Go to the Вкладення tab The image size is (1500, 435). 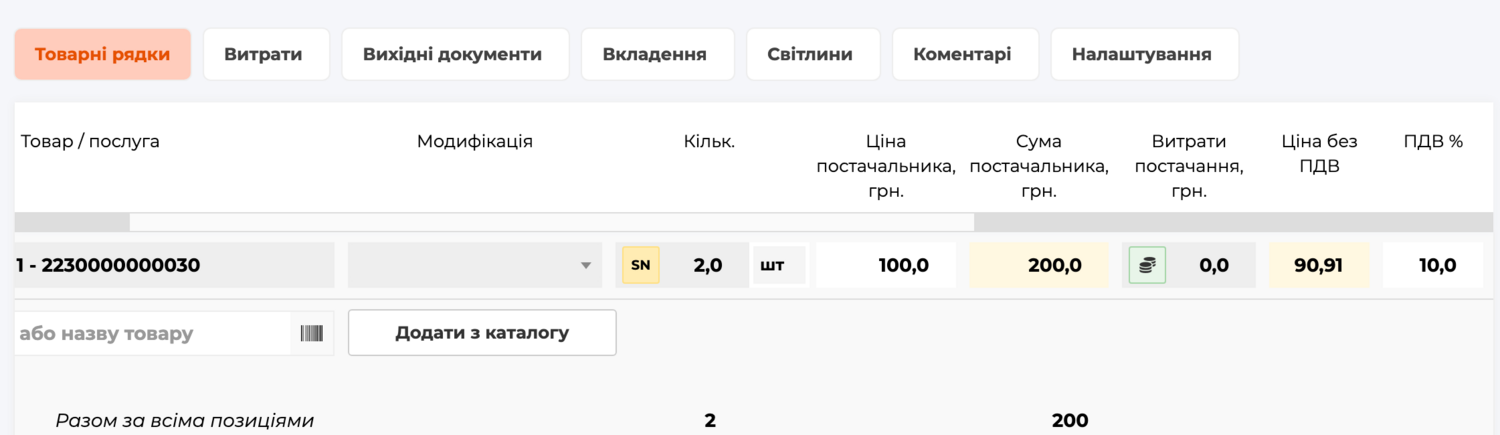(655, 54)
